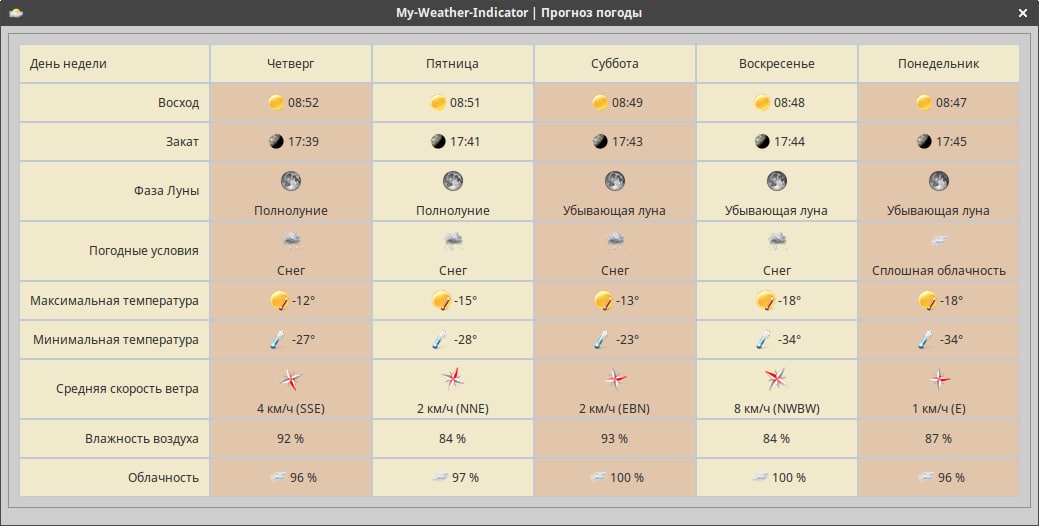
Task: Click the Понедельник column header
Action: [x=938, y=64]
